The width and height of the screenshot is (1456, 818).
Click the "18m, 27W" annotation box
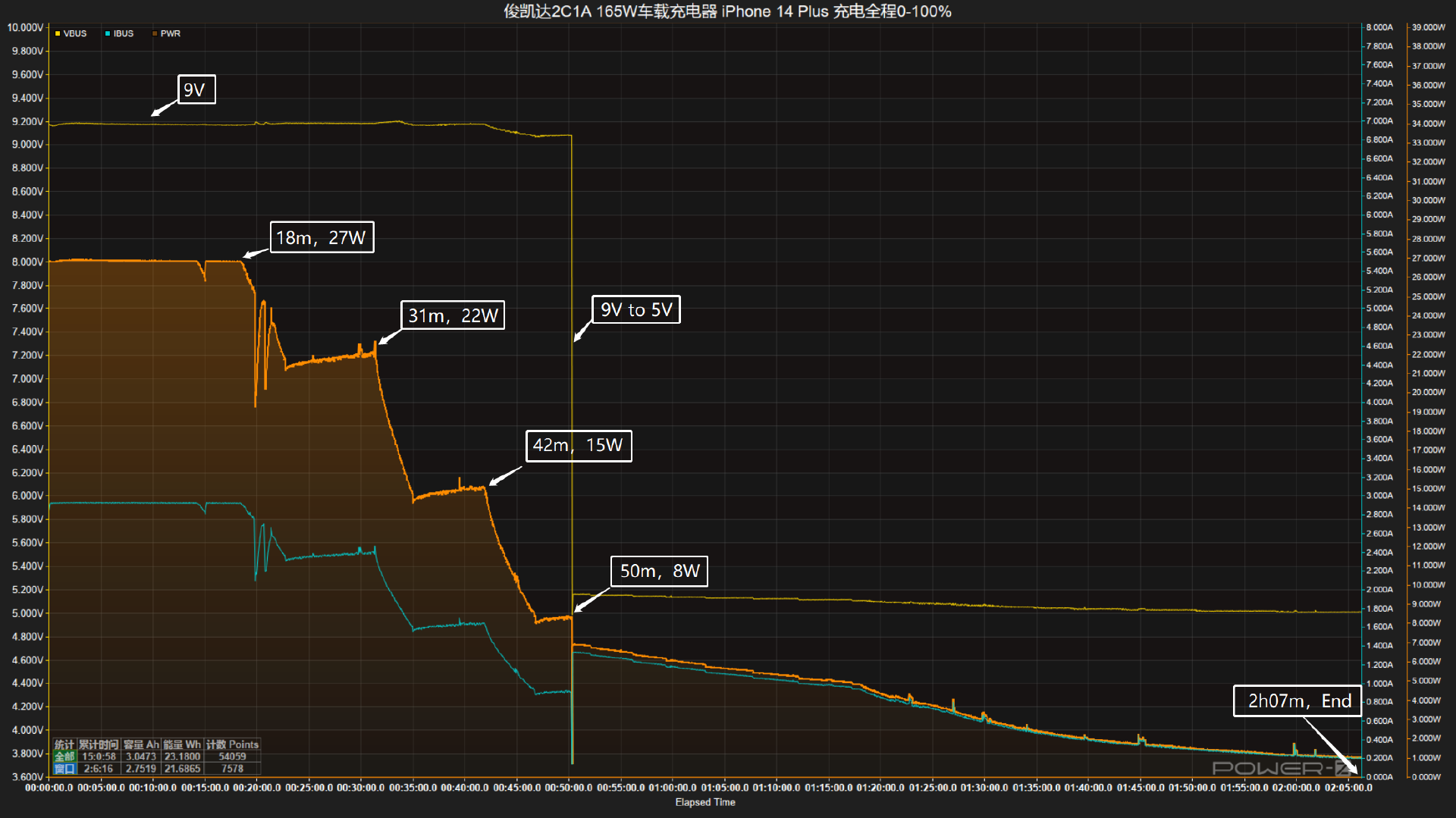[322, 238]
